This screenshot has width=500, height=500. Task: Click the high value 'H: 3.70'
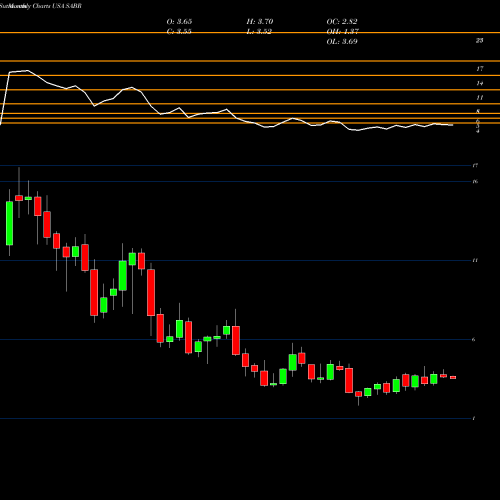[x=260, y=22]
